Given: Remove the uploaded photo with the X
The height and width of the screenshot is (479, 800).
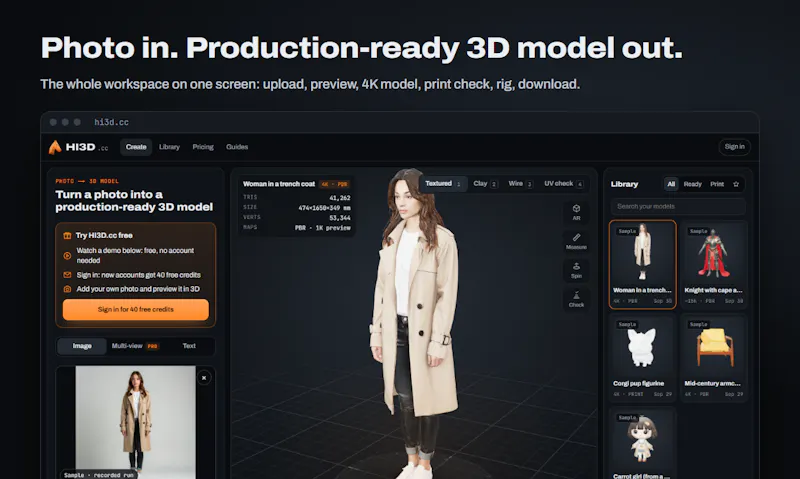Looking at the screenshot, I should tap(204, 378).
